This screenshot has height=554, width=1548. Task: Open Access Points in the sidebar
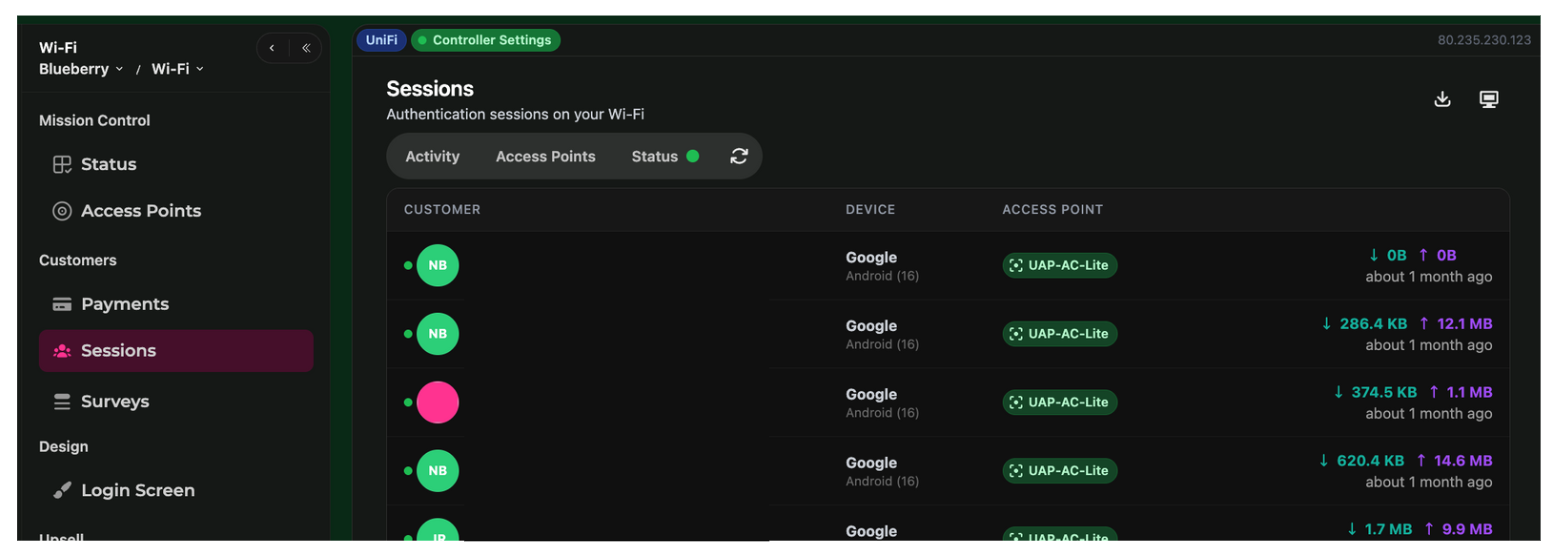(x=140, y=211)
